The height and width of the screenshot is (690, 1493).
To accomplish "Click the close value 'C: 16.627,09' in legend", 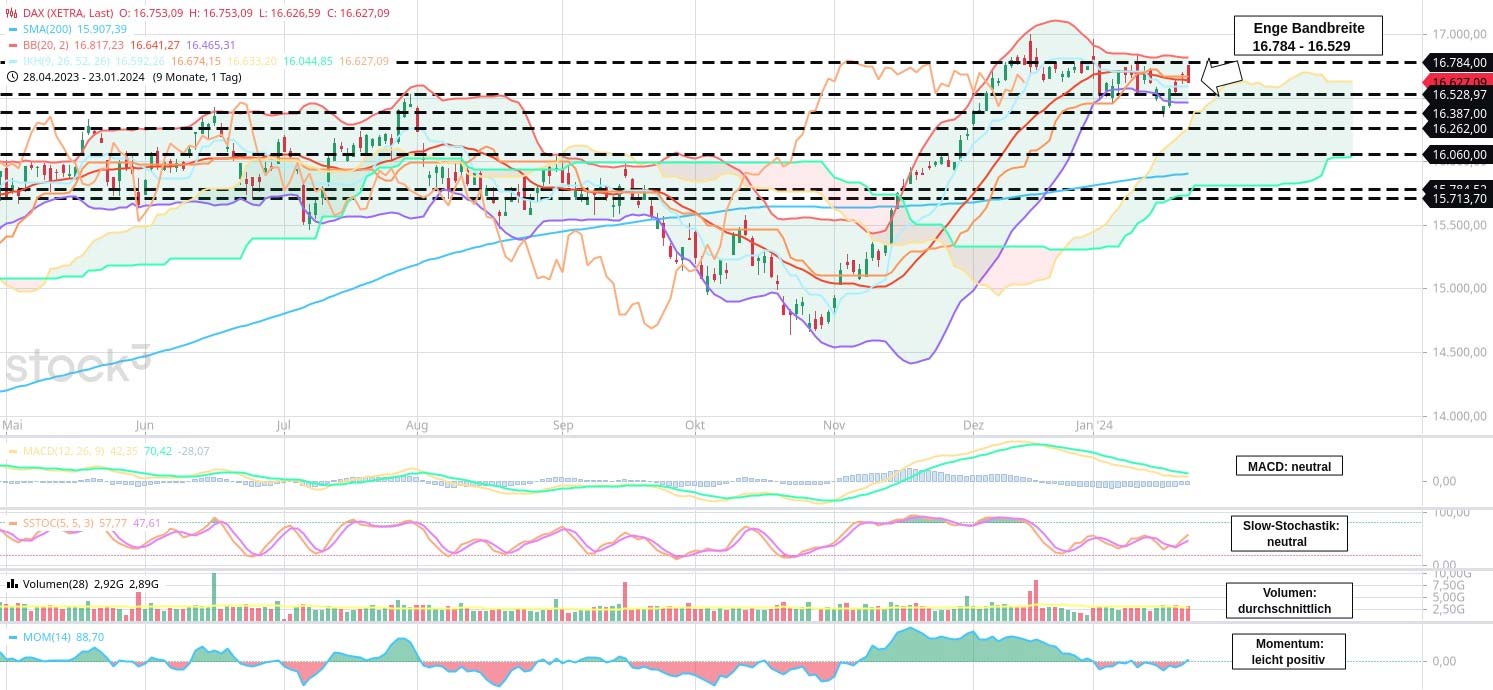I will (359, 13).
